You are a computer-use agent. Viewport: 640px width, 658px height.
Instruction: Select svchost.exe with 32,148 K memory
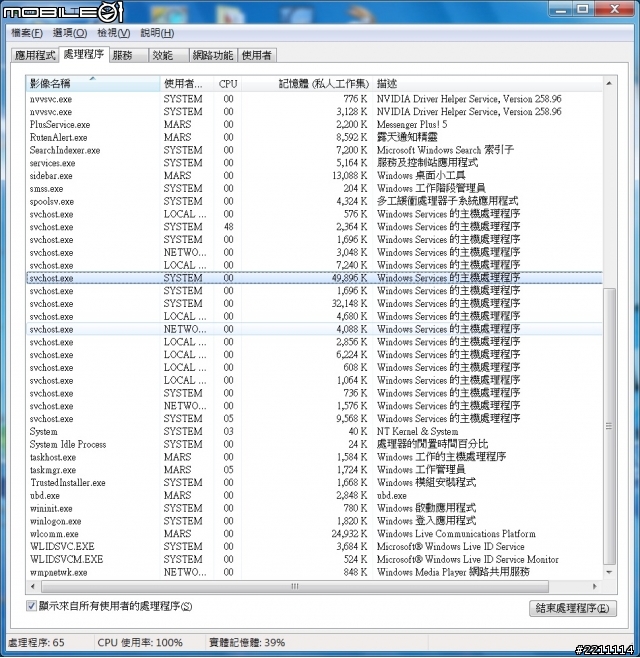tap(314, 303)
